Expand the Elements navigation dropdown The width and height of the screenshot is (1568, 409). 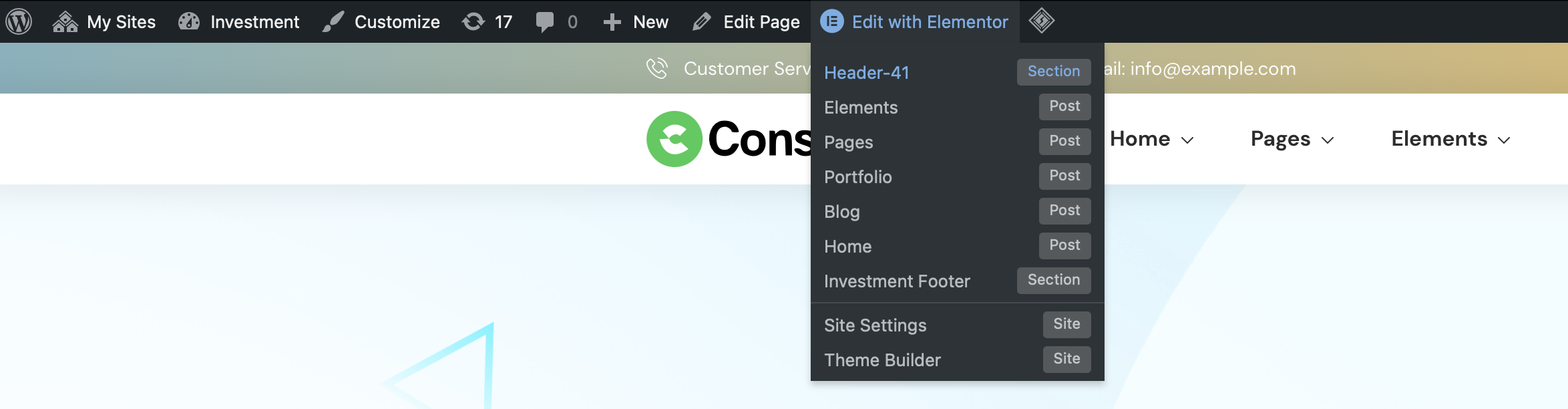(1451, 139)
